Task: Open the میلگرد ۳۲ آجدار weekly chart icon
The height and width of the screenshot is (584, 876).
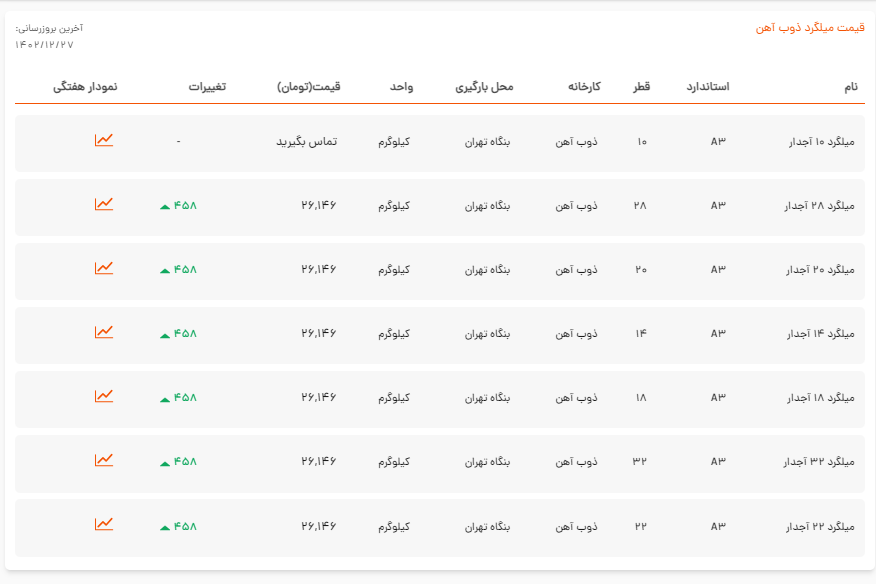Action: click(x=104, y=460)
